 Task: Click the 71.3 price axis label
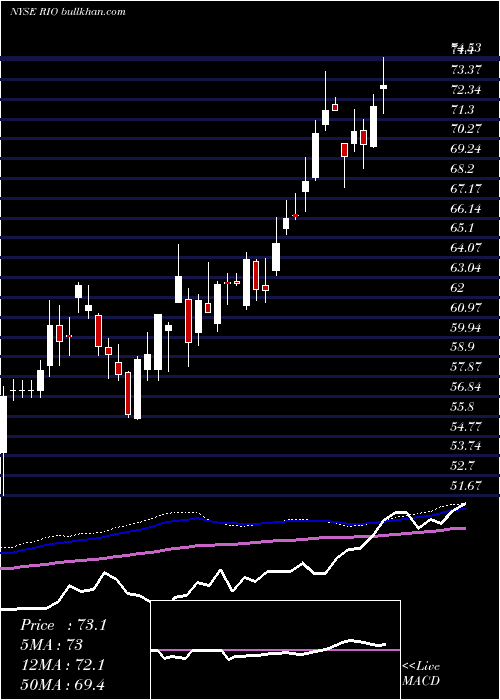(463, 109)
